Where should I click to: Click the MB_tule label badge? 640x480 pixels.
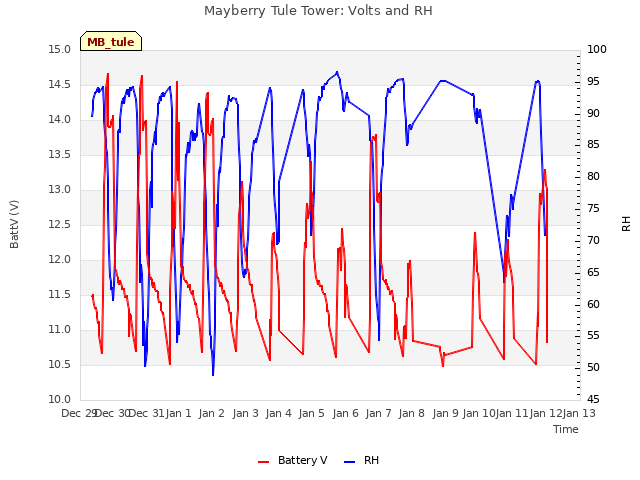click(x=111, y=41)
